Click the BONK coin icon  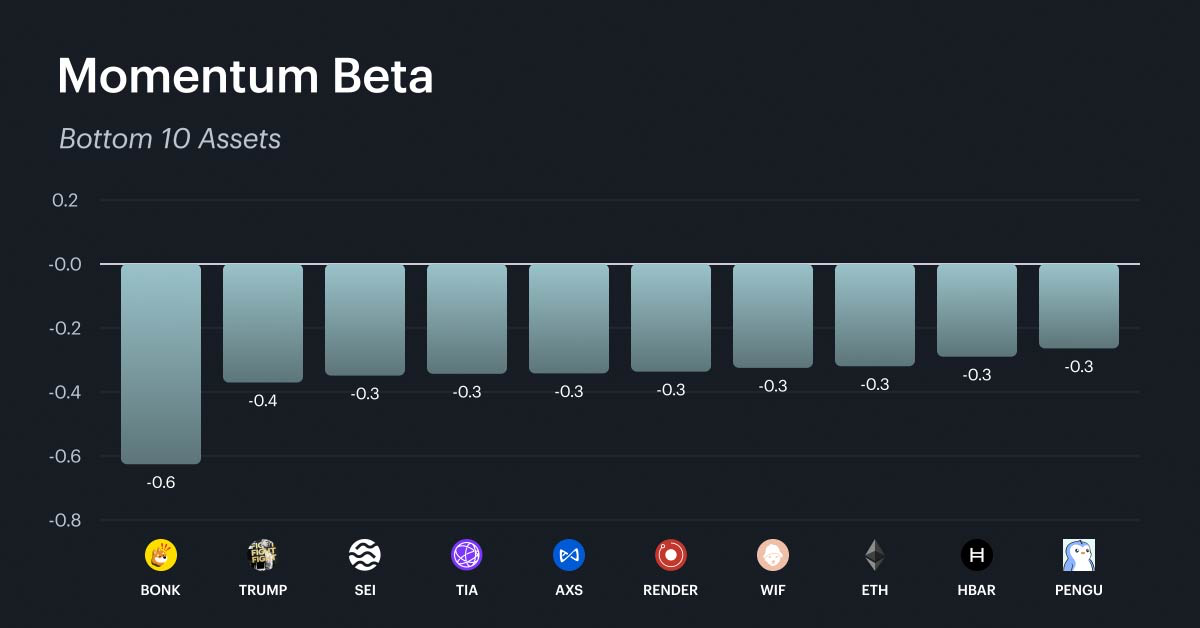(x=161, y=554)
